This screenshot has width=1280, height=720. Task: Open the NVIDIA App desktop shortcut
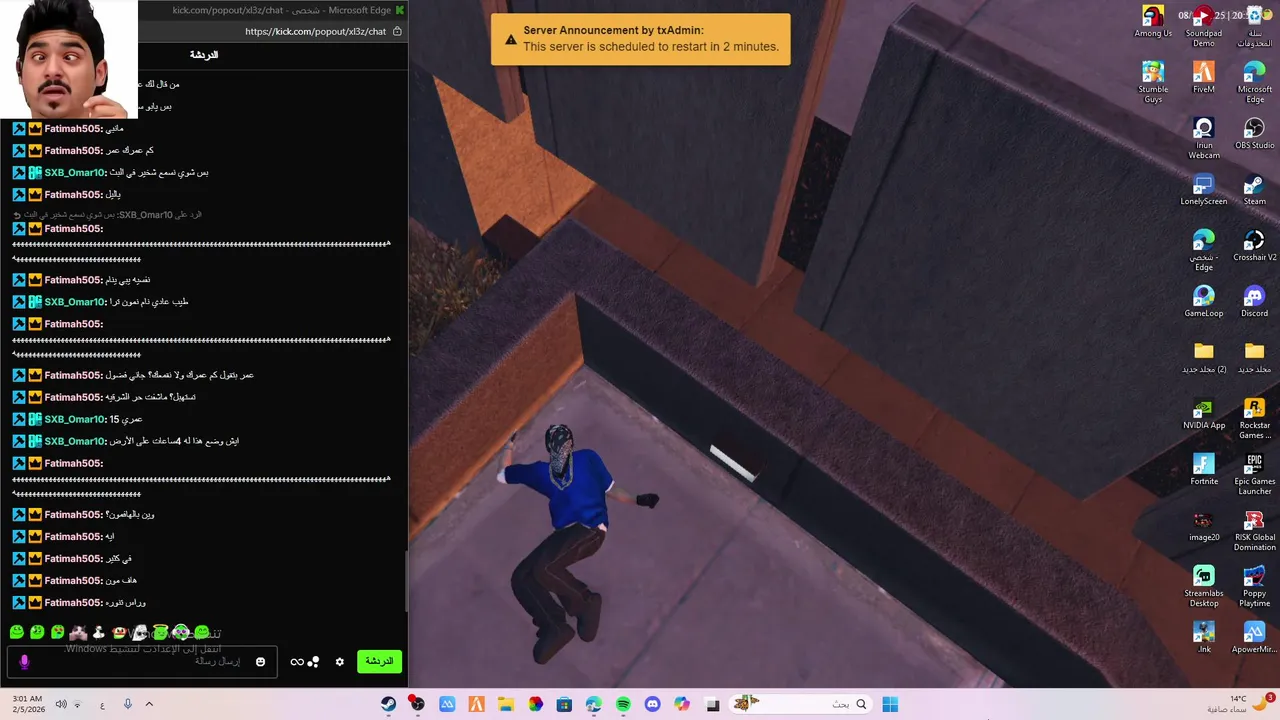coord(1204,414)
